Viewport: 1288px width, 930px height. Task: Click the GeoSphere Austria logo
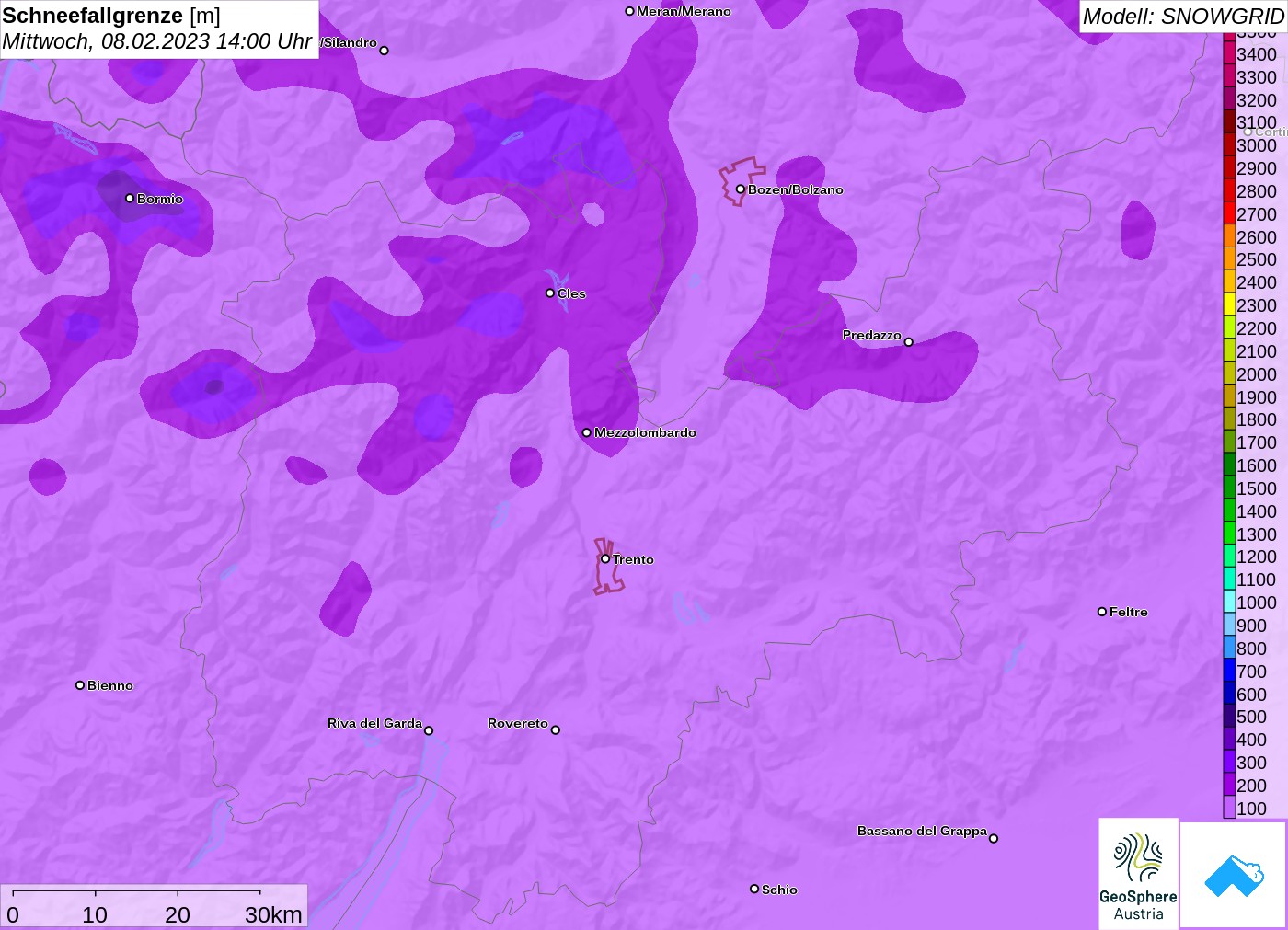tap(1138, 873)
